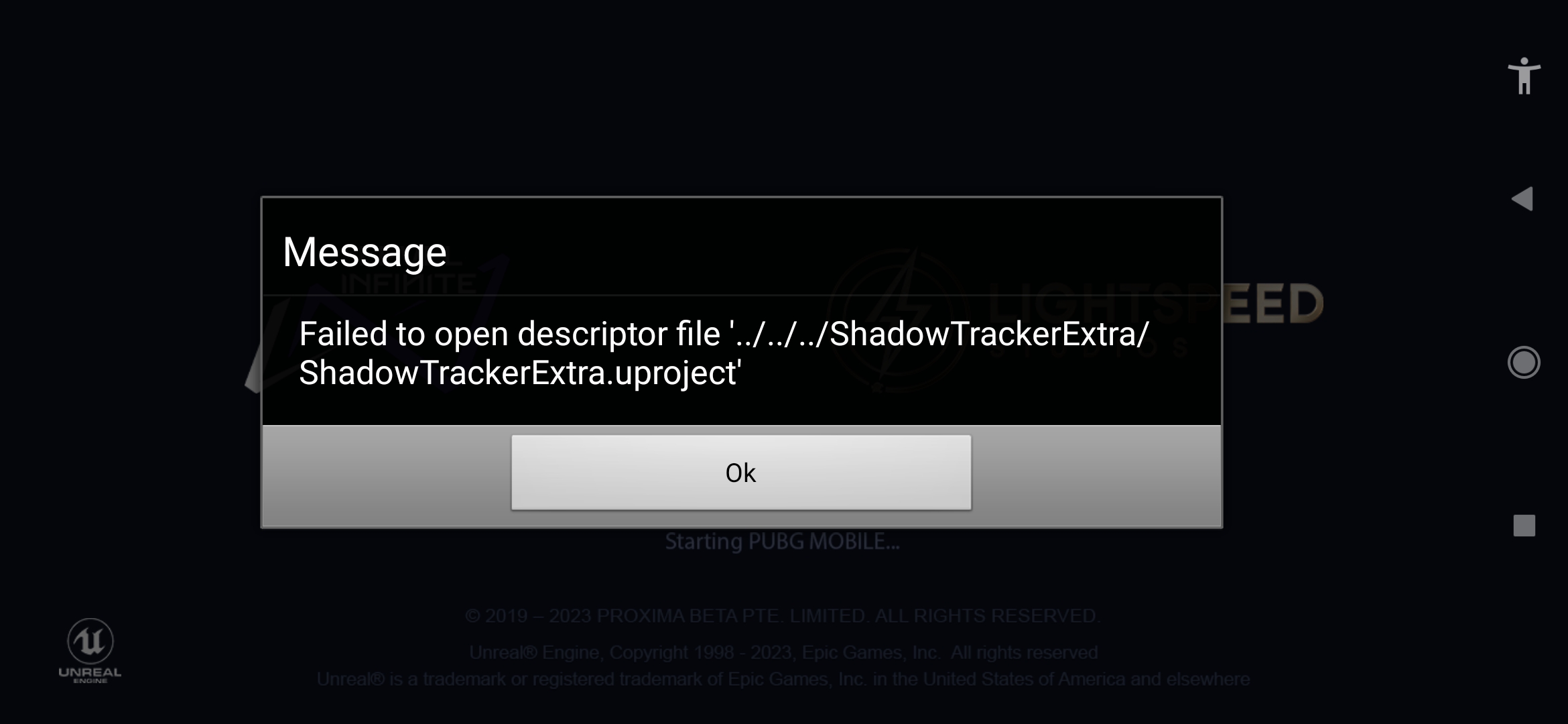Click the gray button bar beside Ok
The height and width of the screenshot is (724, 1568).
[x=387, y=476]
